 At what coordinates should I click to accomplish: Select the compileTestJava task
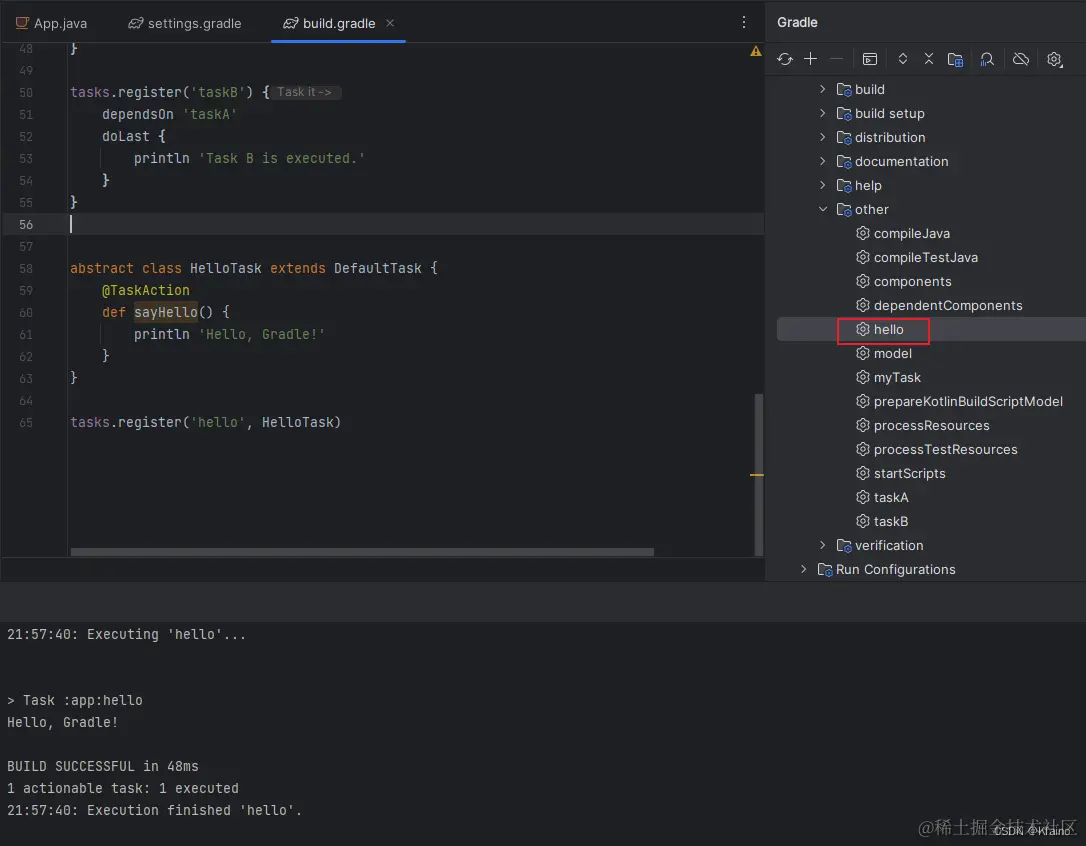coord(925,257)
